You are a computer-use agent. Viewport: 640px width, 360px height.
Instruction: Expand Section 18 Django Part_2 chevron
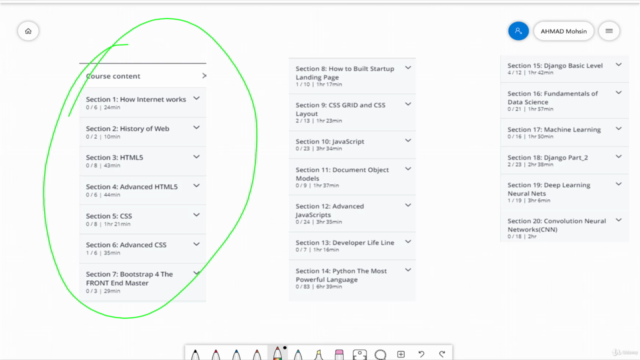(x=619, y=156)
